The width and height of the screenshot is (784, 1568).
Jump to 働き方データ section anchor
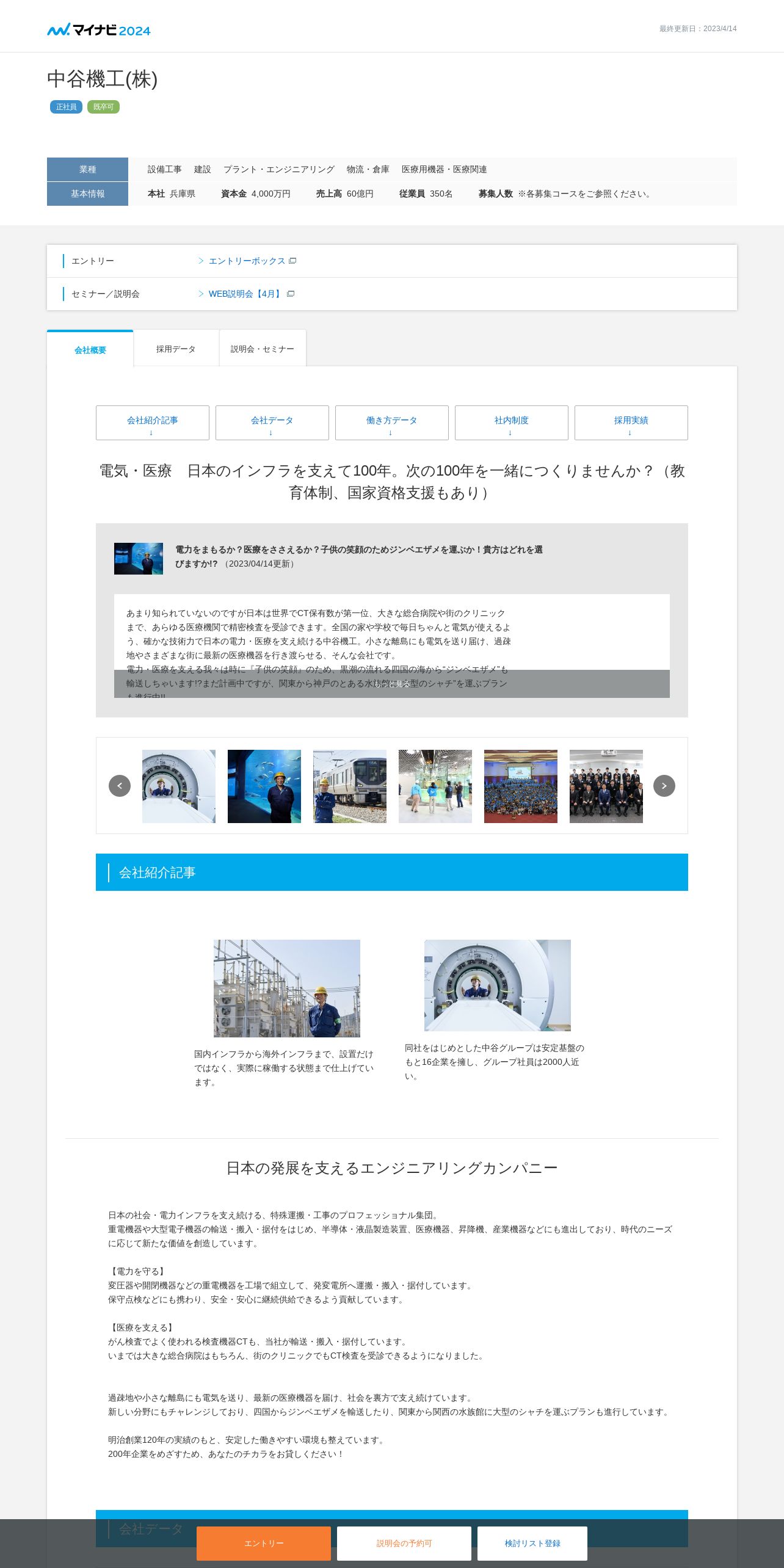pyautogui.click(x=392, y=423)
